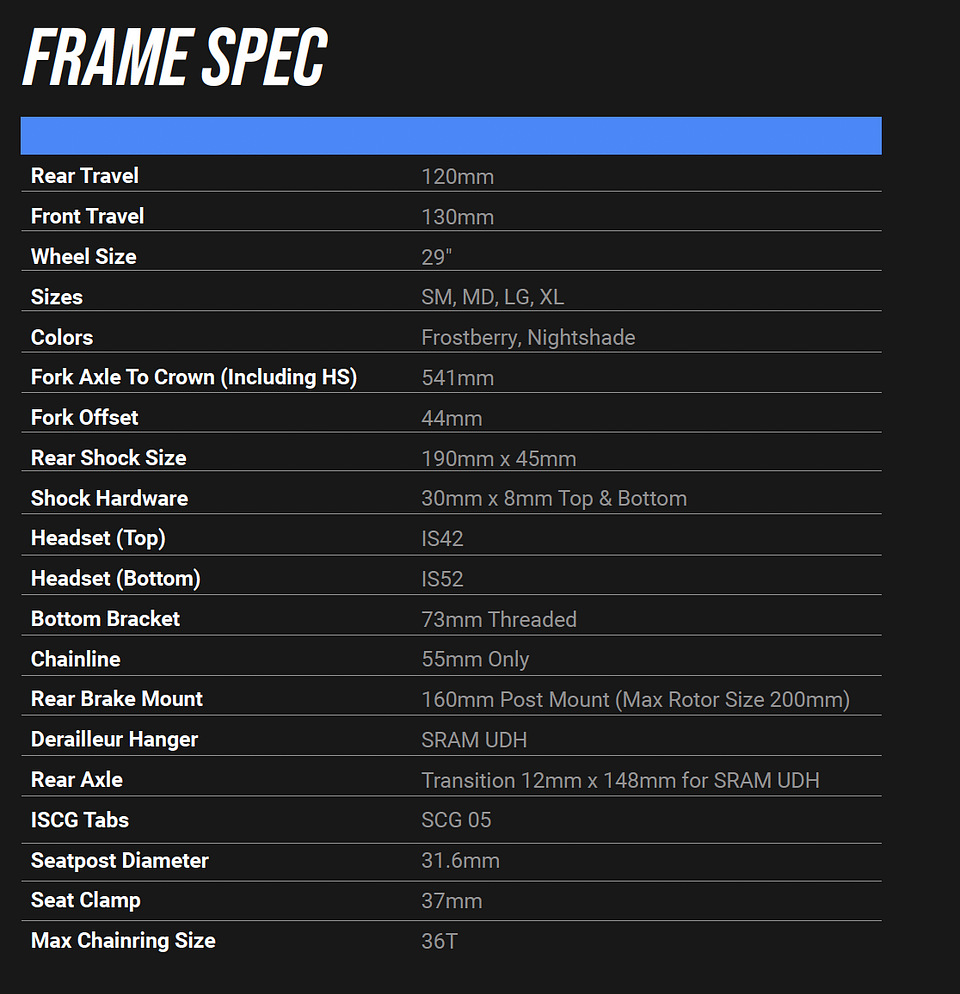Select the Fork Axle To Crown label

click(x=194, y=378)
